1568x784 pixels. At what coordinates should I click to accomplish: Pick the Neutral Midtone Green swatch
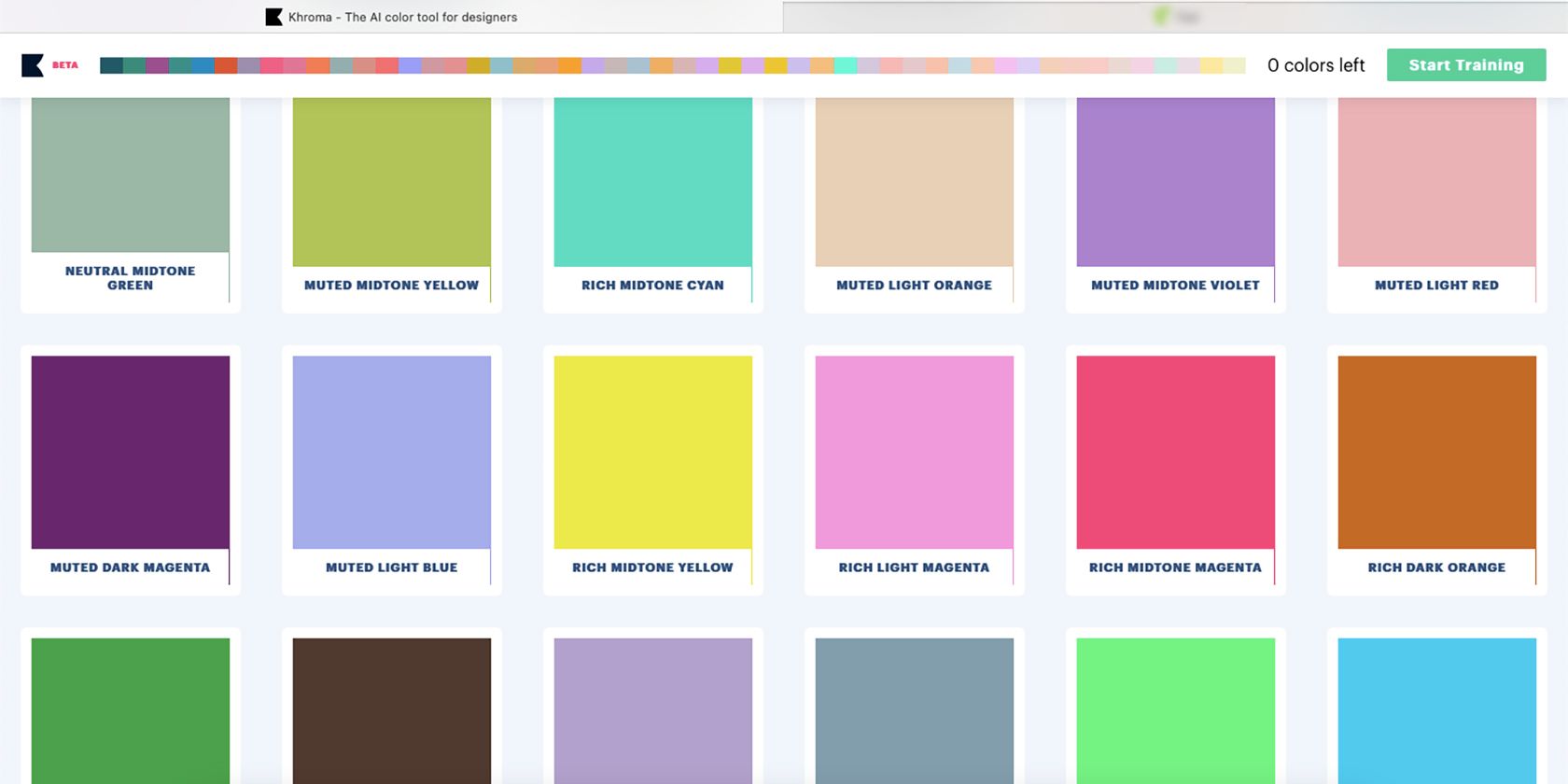pyautogui.click(x=131, y=175)
